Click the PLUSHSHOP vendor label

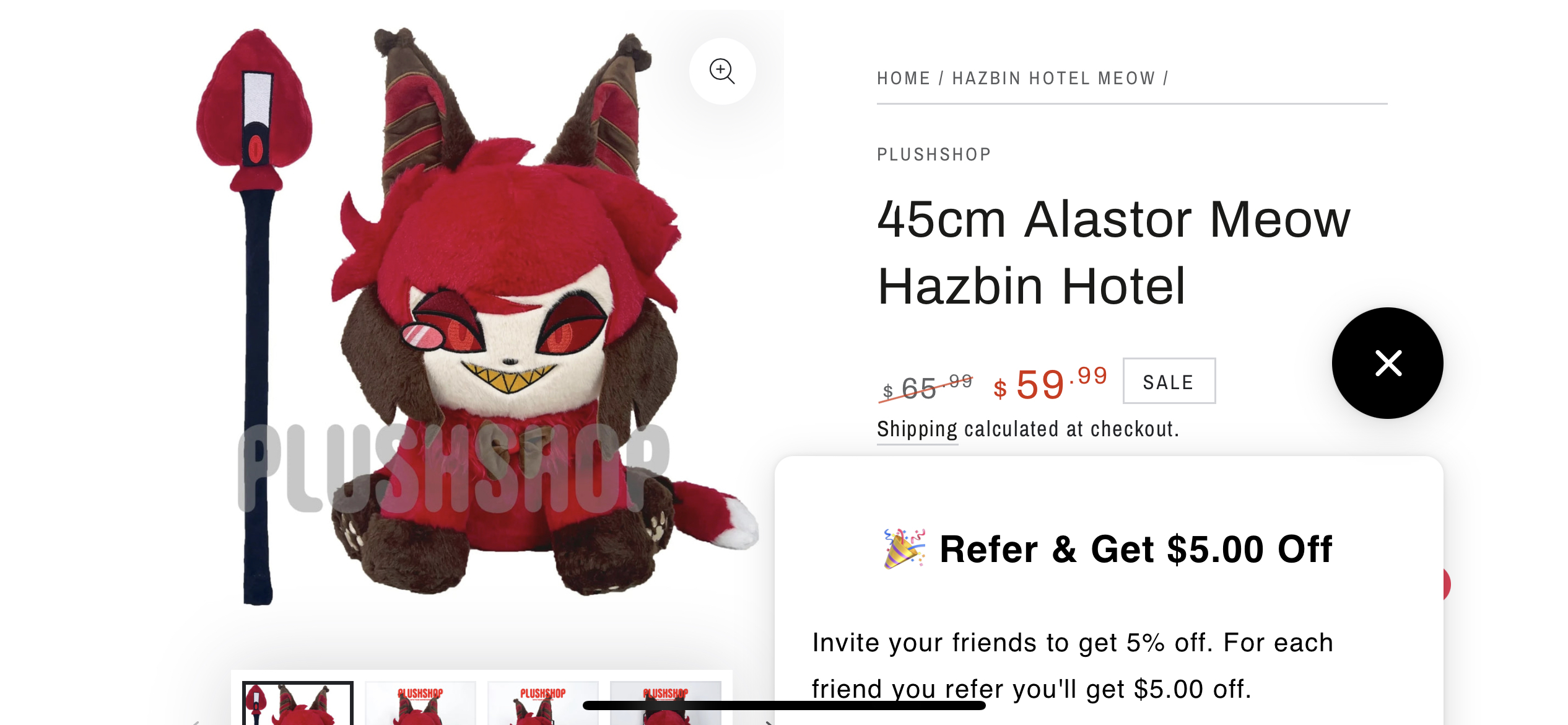click(934, 154)
